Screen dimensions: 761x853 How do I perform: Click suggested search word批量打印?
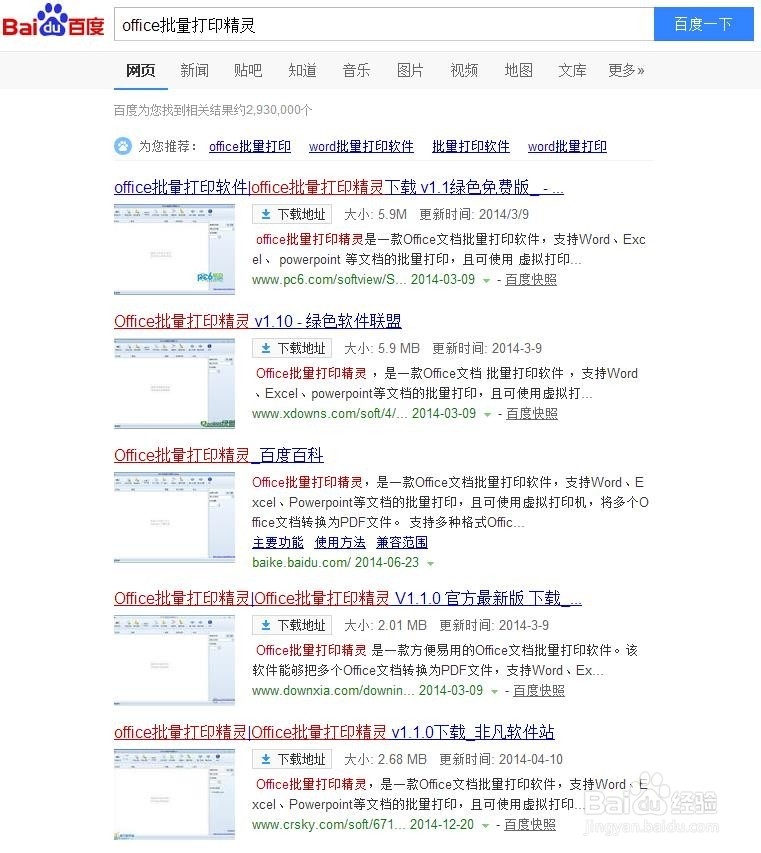tap(567, 146)
